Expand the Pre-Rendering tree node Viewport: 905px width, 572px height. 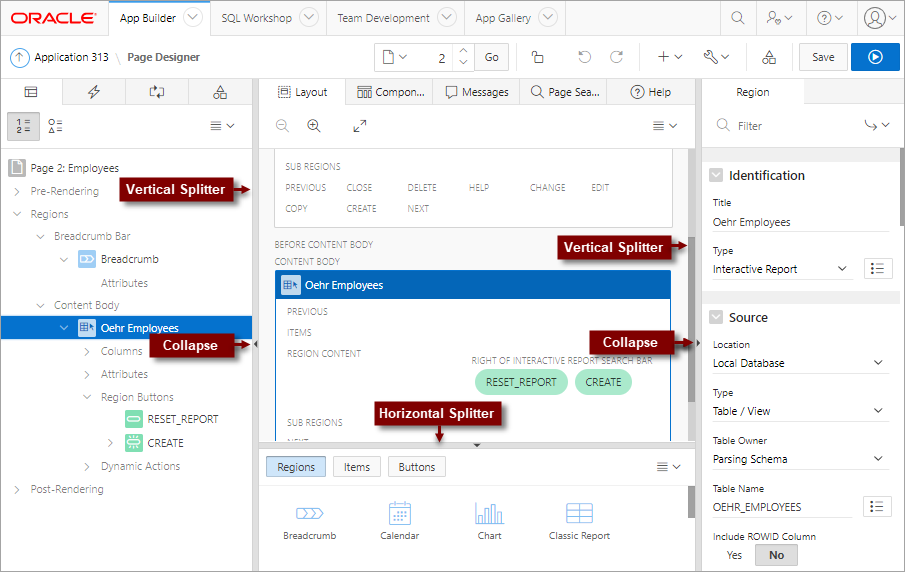point(17,191)
